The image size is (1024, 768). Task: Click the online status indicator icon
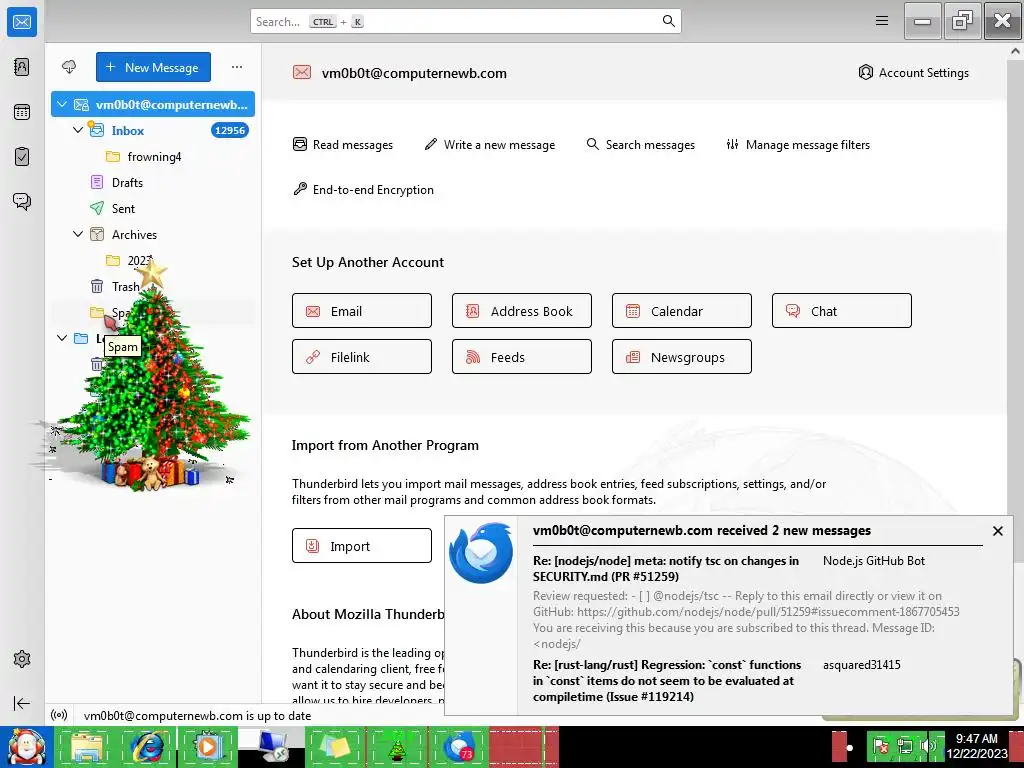tap(59, 715)
